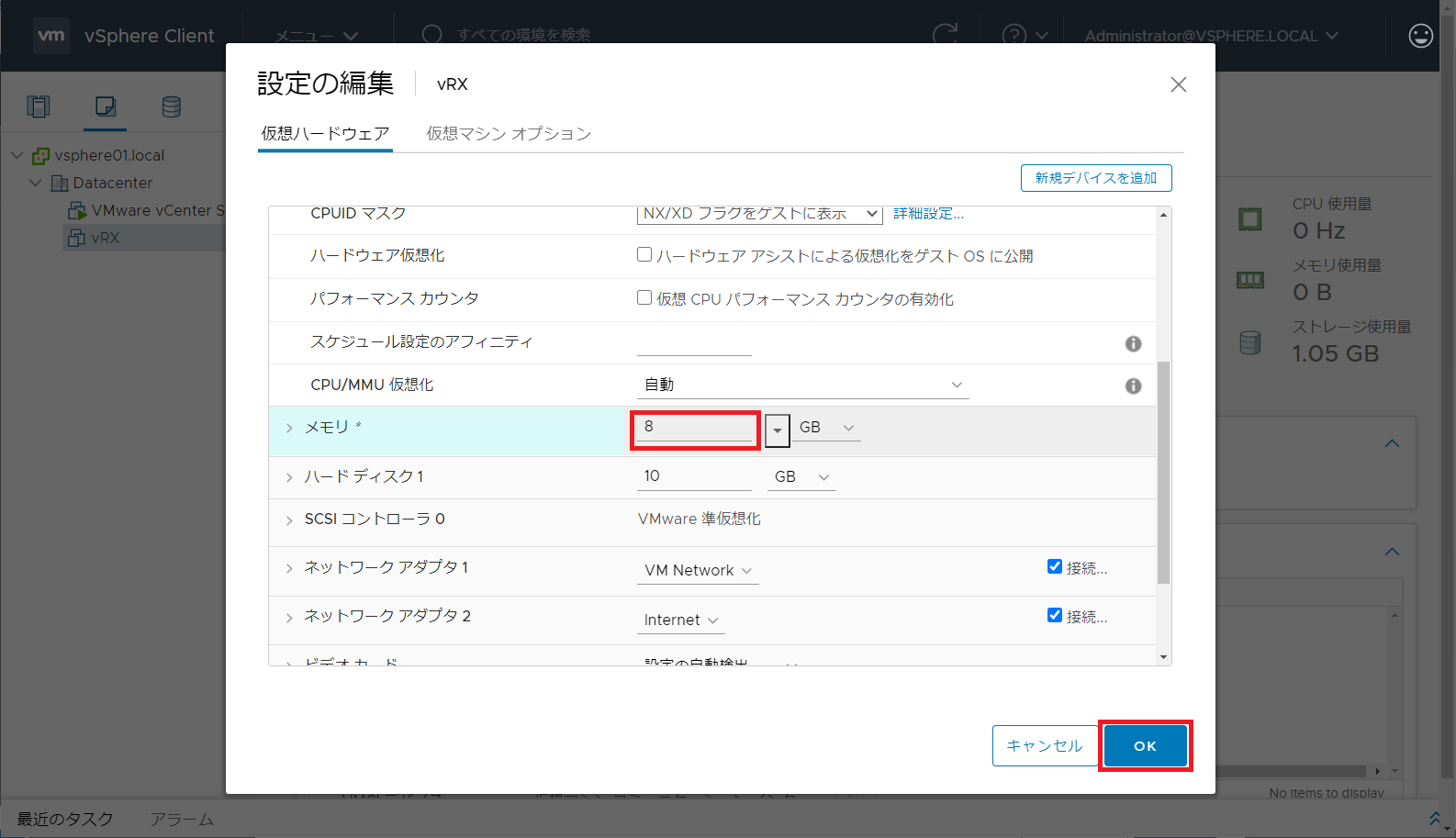
Task: Click the hardware list scrollbar thumb
Action: coord(1164,473)
